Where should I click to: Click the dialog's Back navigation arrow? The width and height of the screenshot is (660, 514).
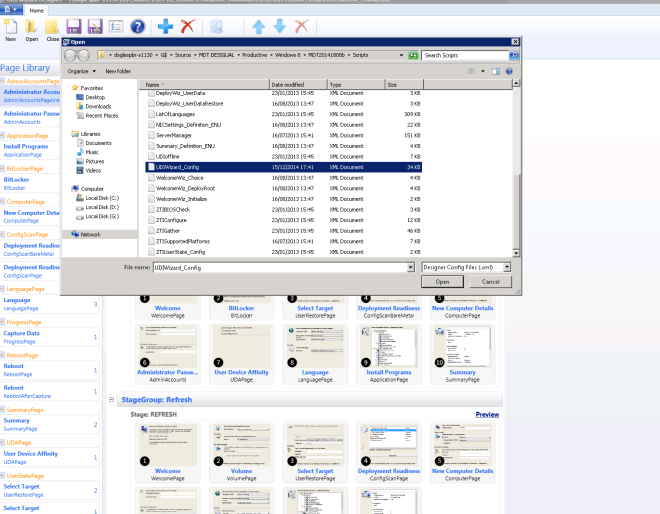tap(70, 55)
